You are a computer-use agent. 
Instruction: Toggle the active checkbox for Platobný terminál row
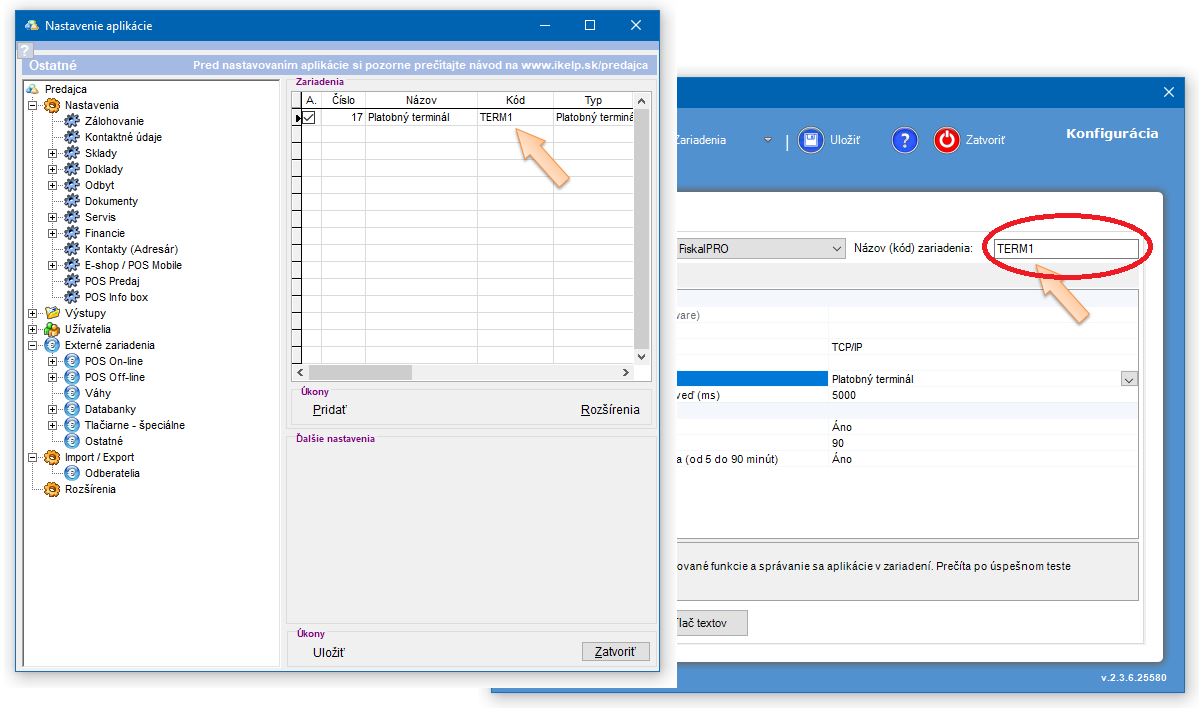(309, 118)
